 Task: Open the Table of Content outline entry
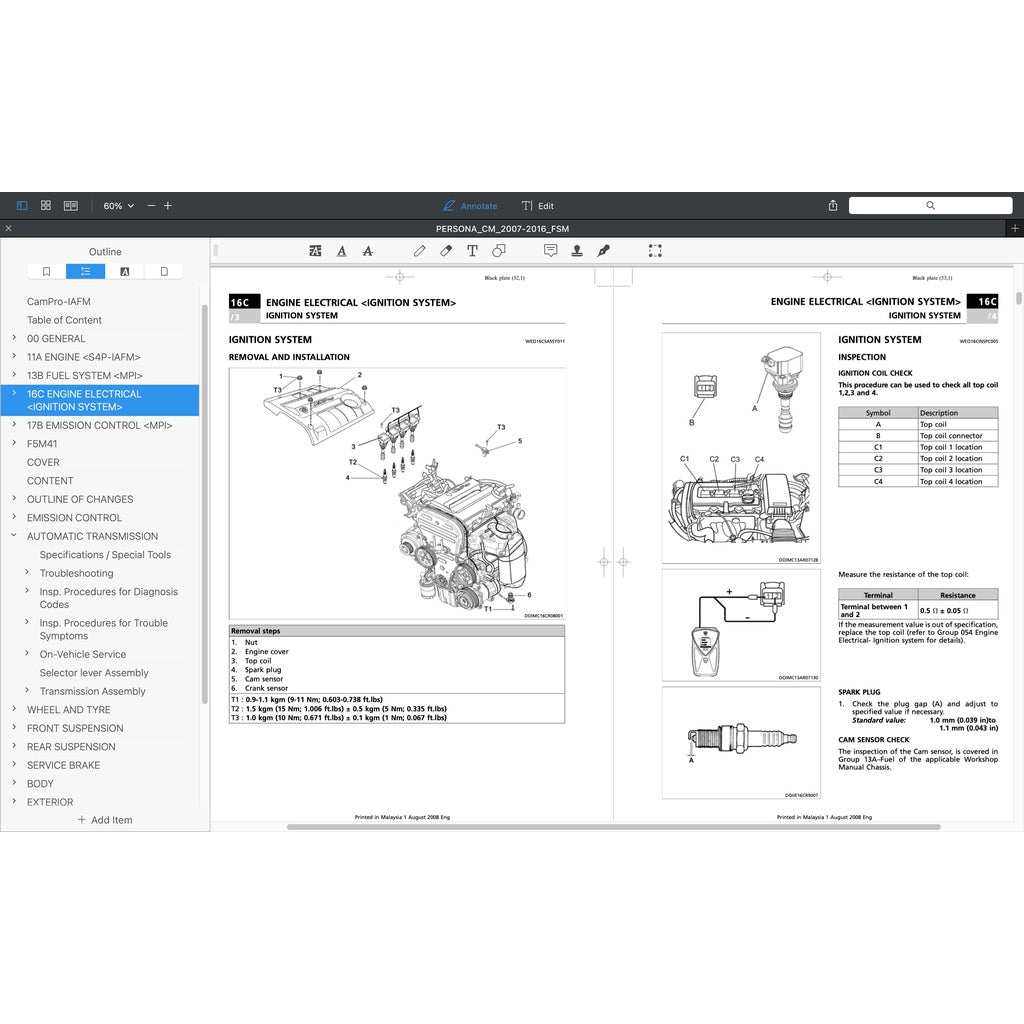(64, 320)
